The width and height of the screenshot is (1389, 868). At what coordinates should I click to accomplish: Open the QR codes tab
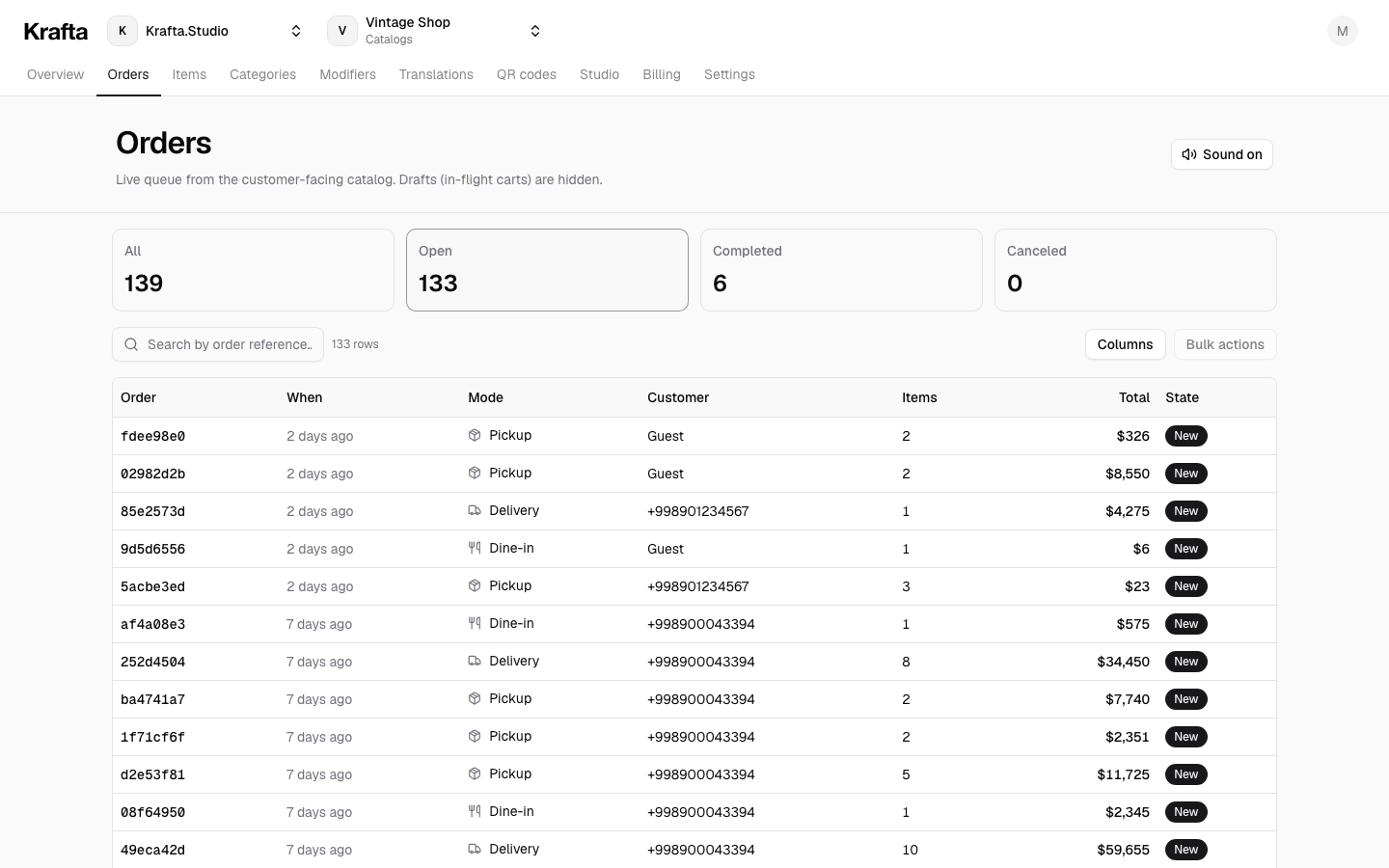coord(527,74)
